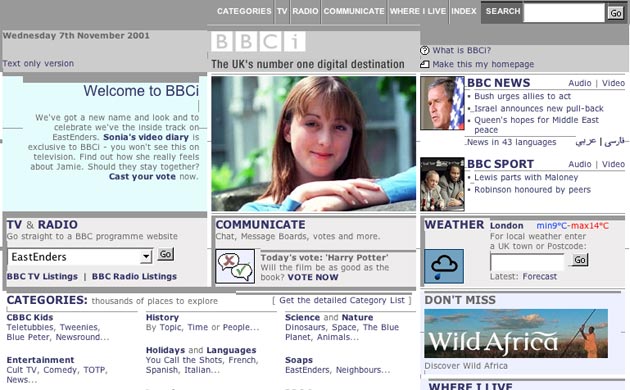Click the London weather location text
Viewport: 630px width, 390px height.
pos(506,226)
